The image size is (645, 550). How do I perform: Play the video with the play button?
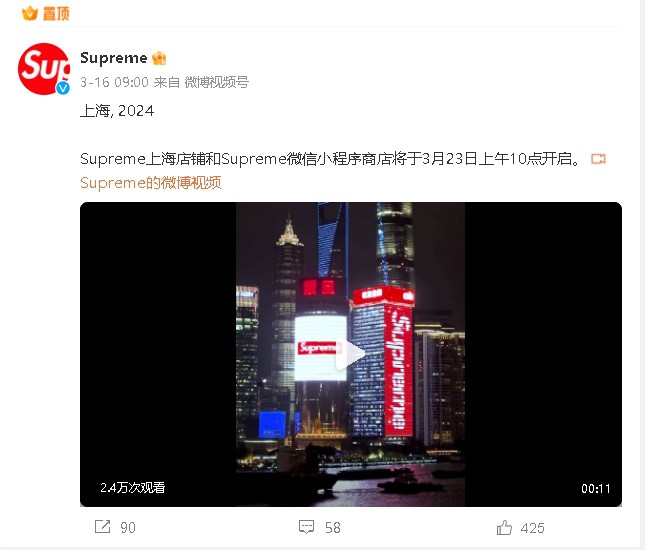350,354
